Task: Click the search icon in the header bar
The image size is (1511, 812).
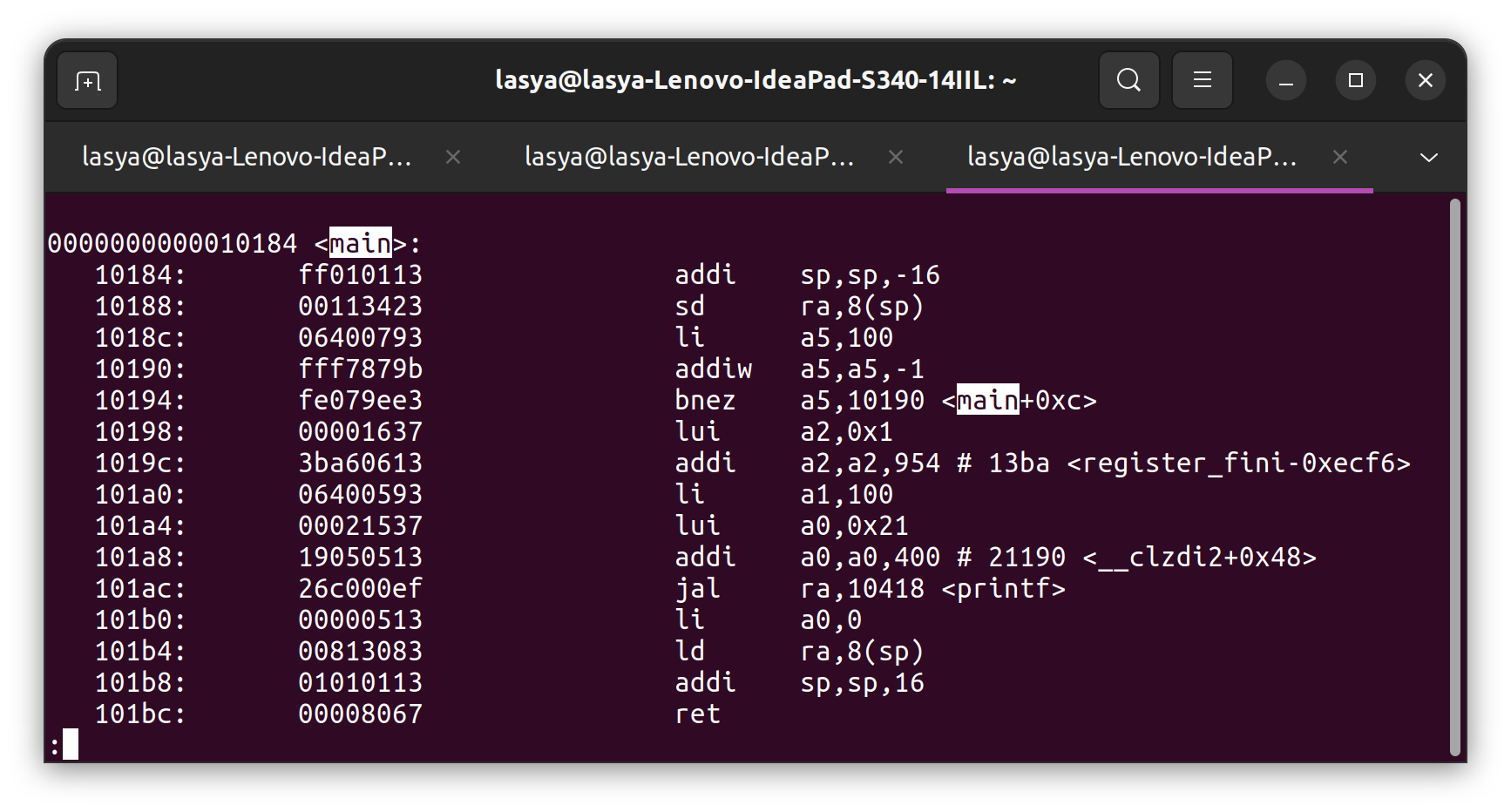Action: [x=1128, y=80]
